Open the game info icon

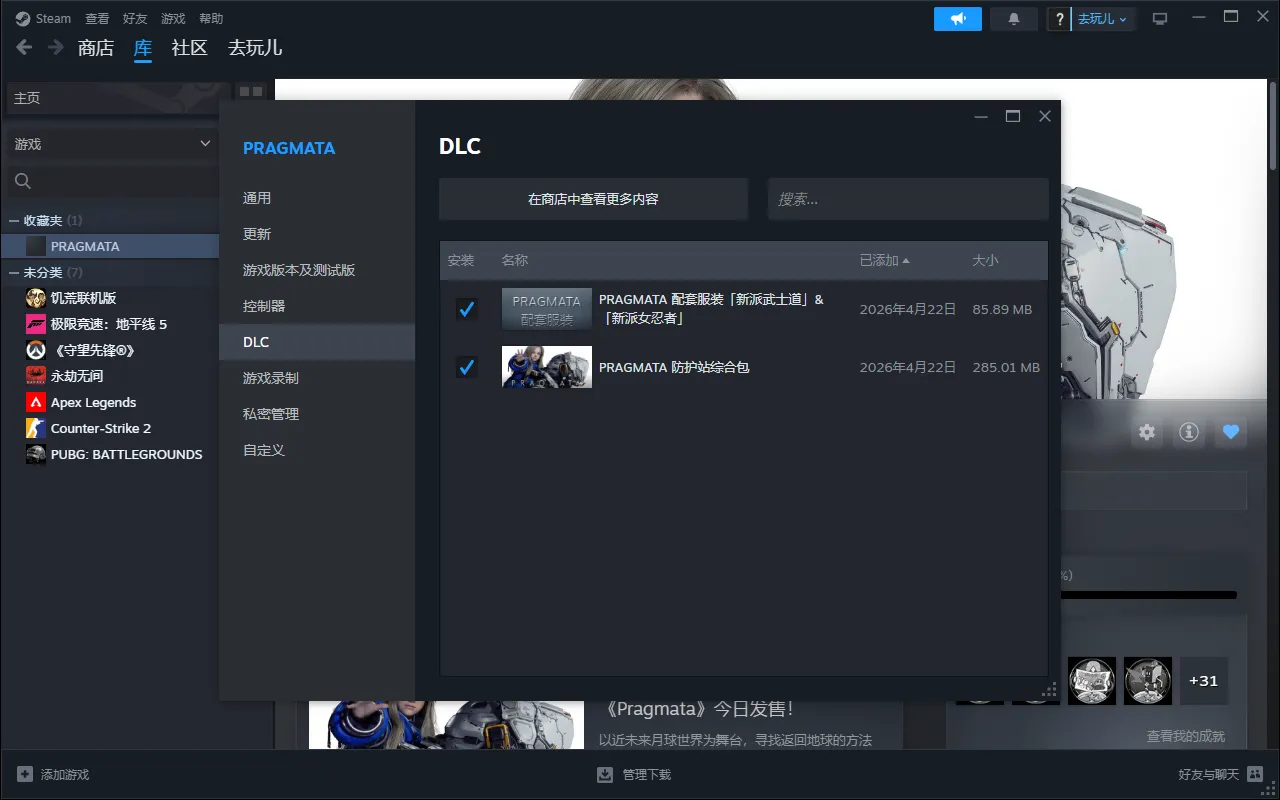(1189, 432)
